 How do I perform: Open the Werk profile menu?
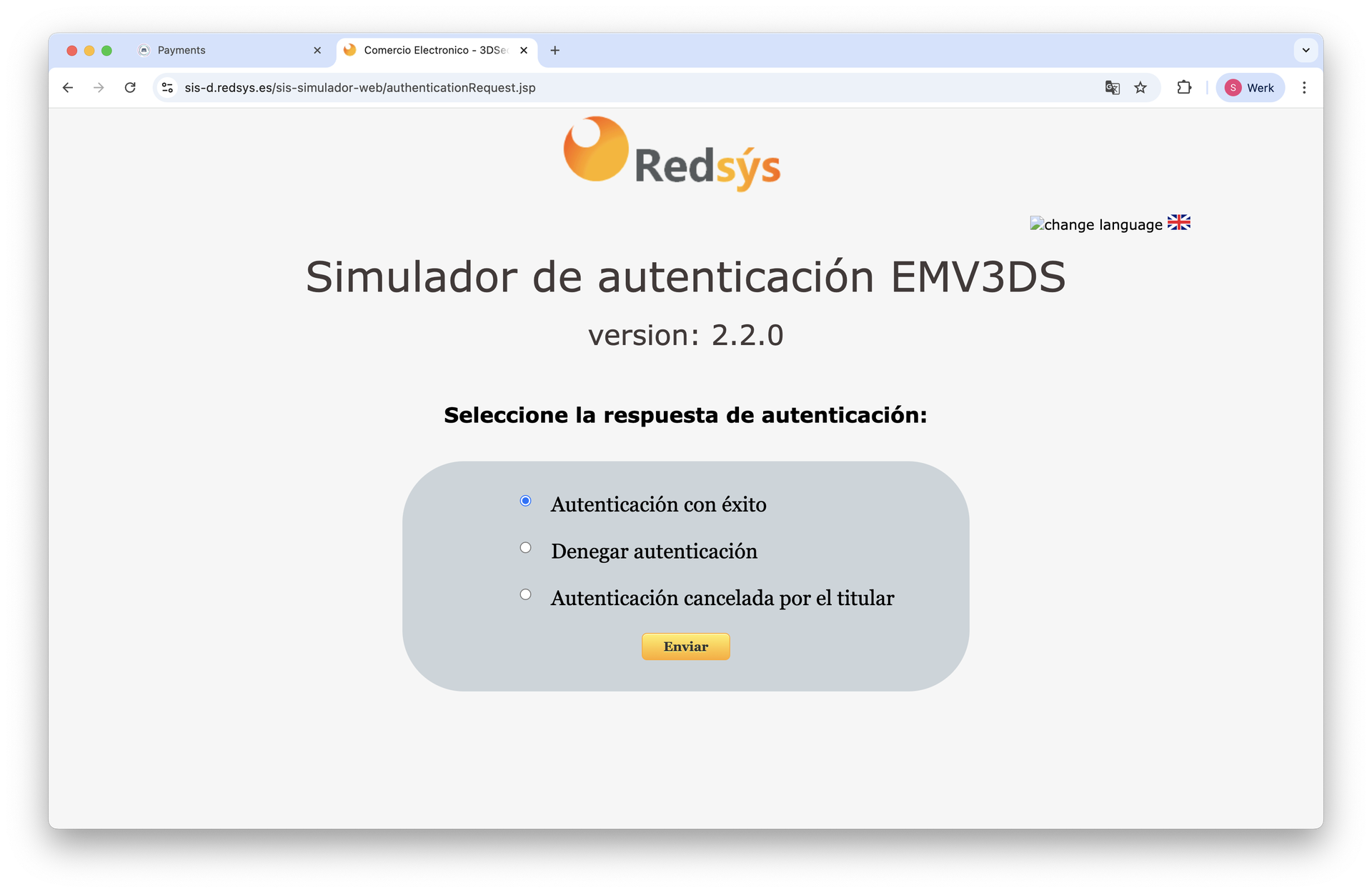[x=1250, y=87]
